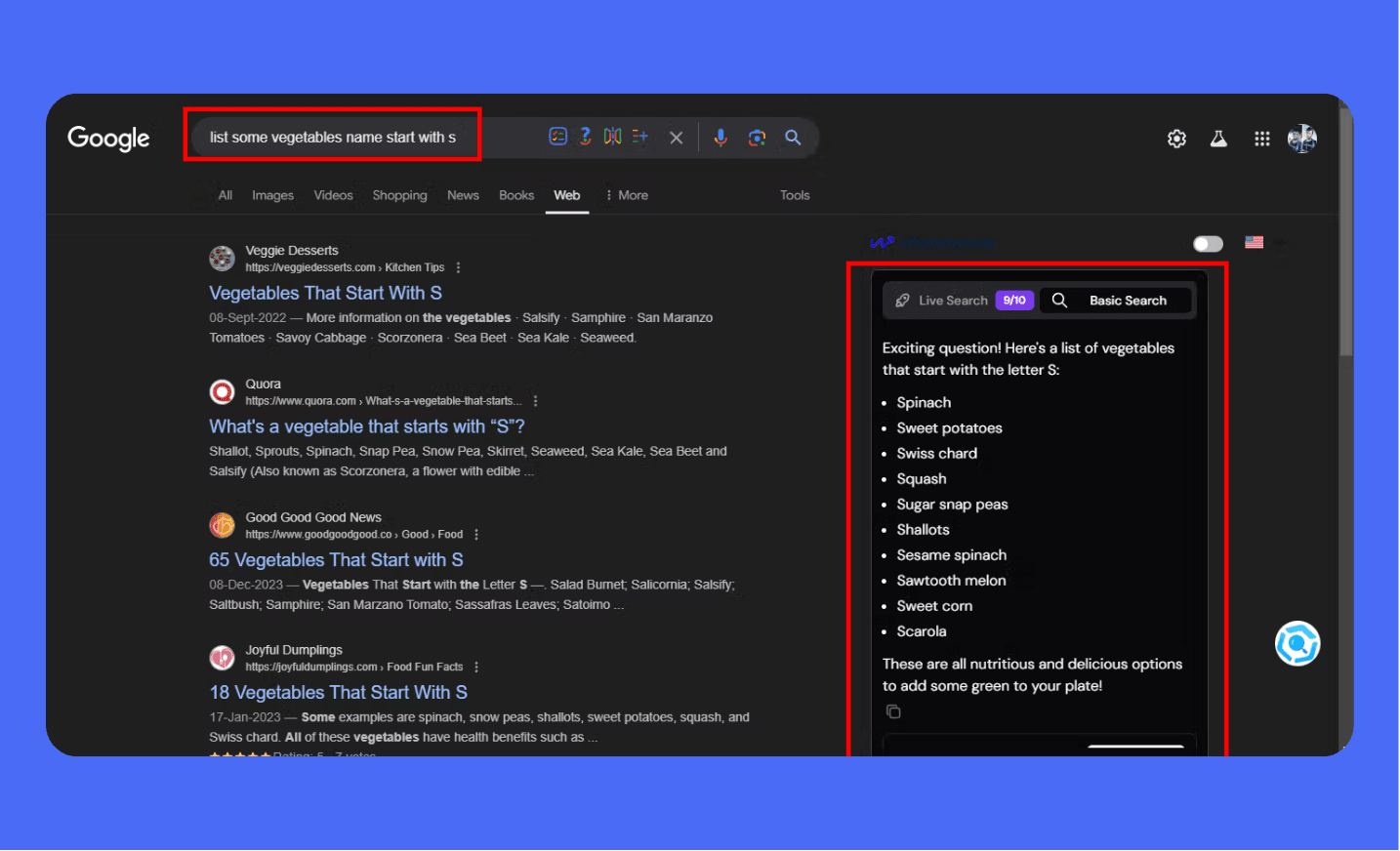Open options menu for Veggie Desserts result
1400x851 pixels.
click(458, 267)
